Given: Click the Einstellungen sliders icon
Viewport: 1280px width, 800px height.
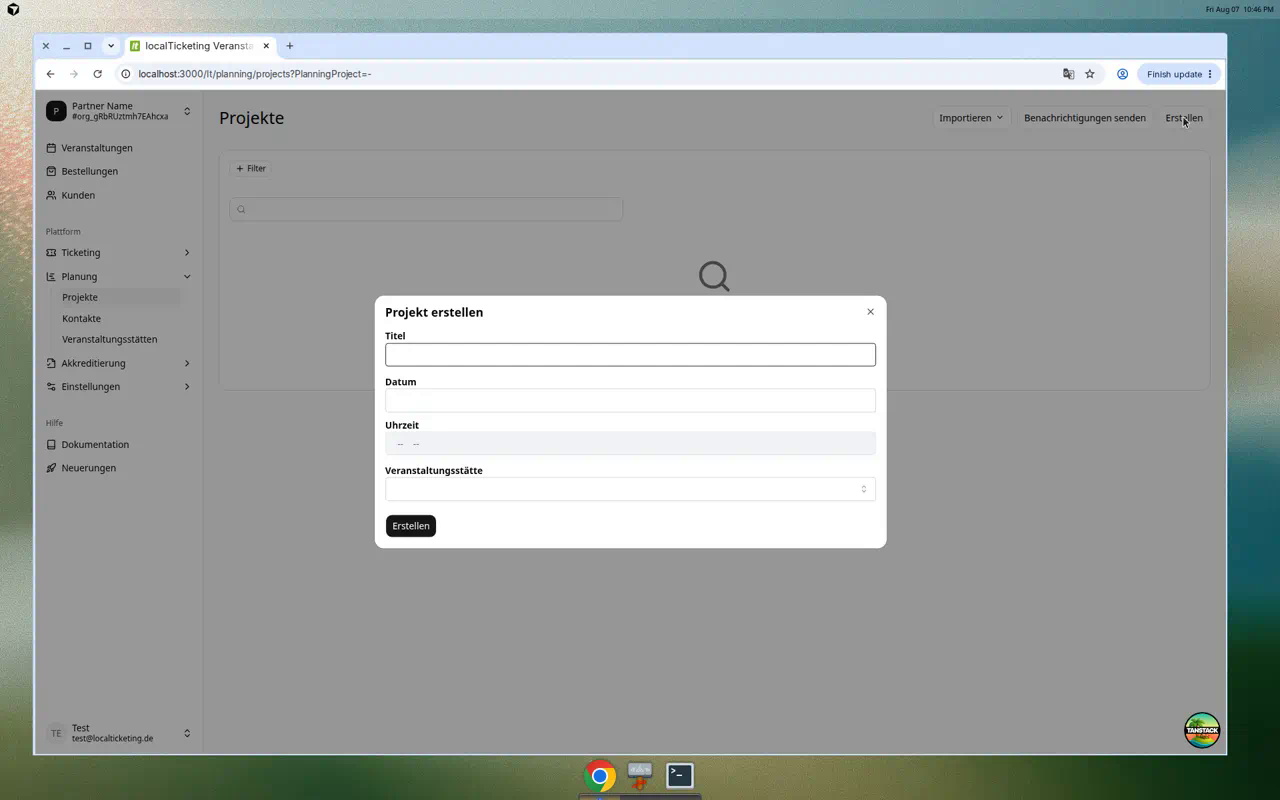Looking at the screenshot, I should pos(51,387).
